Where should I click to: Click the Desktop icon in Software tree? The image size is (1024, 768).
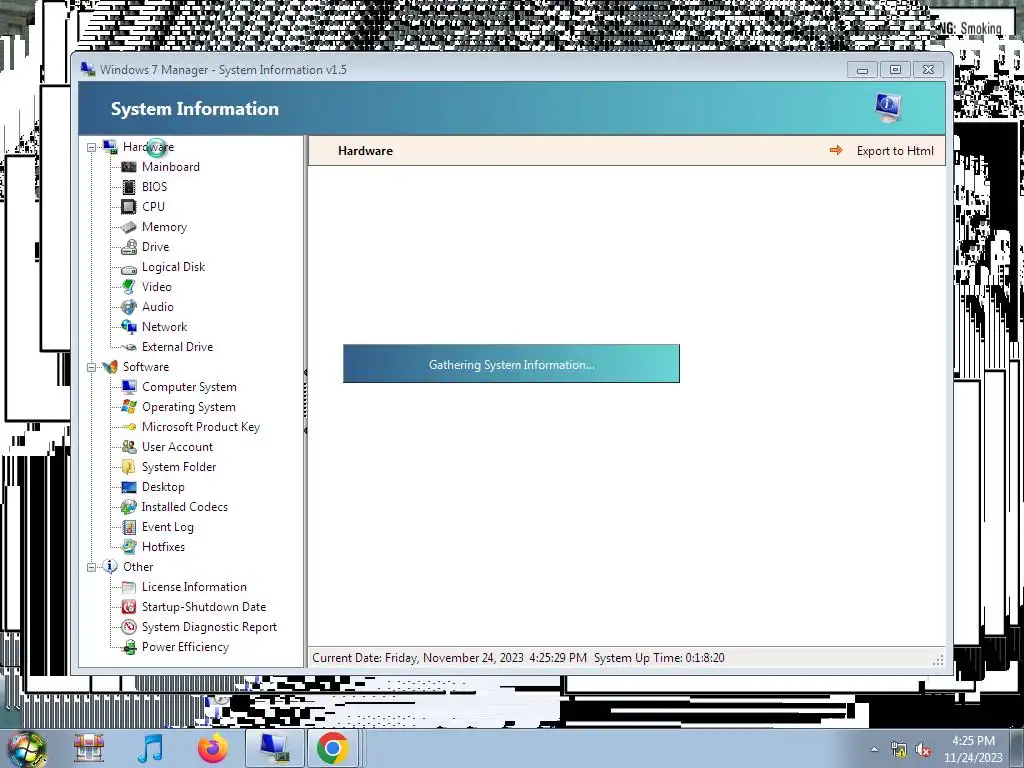click(129, 487)
